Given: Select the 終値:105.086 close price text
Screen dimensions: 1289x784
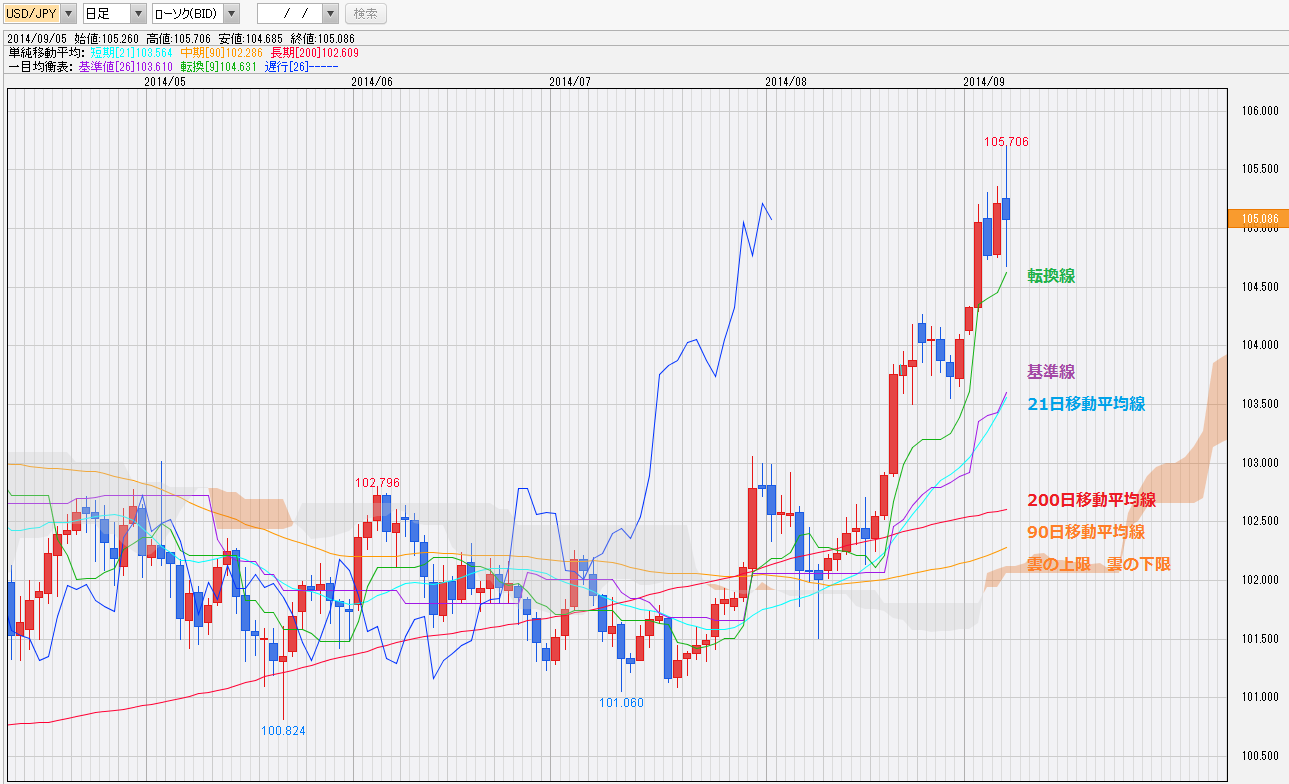Looking at the screenshot, I should (324, 39).
